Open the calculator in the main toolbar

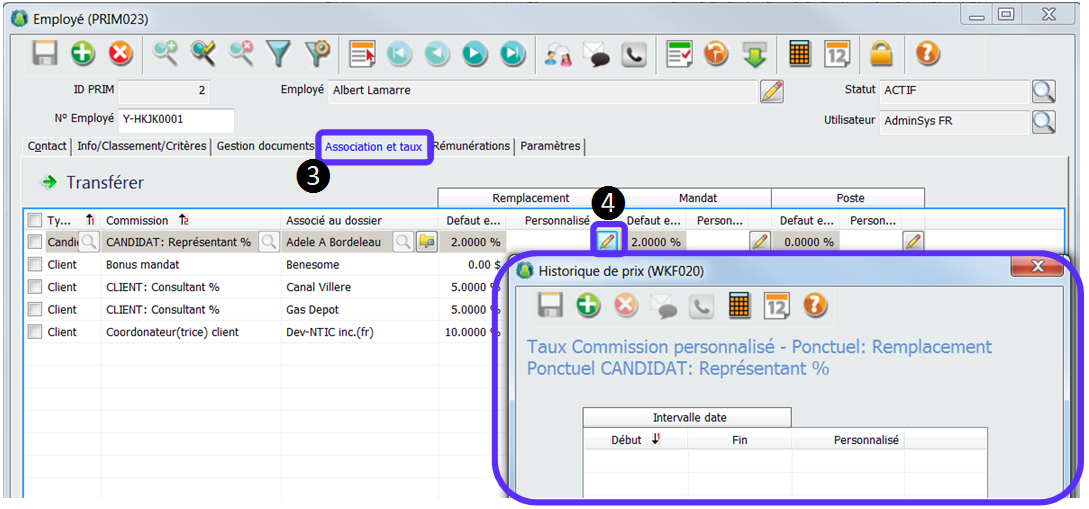click(799, 54)
